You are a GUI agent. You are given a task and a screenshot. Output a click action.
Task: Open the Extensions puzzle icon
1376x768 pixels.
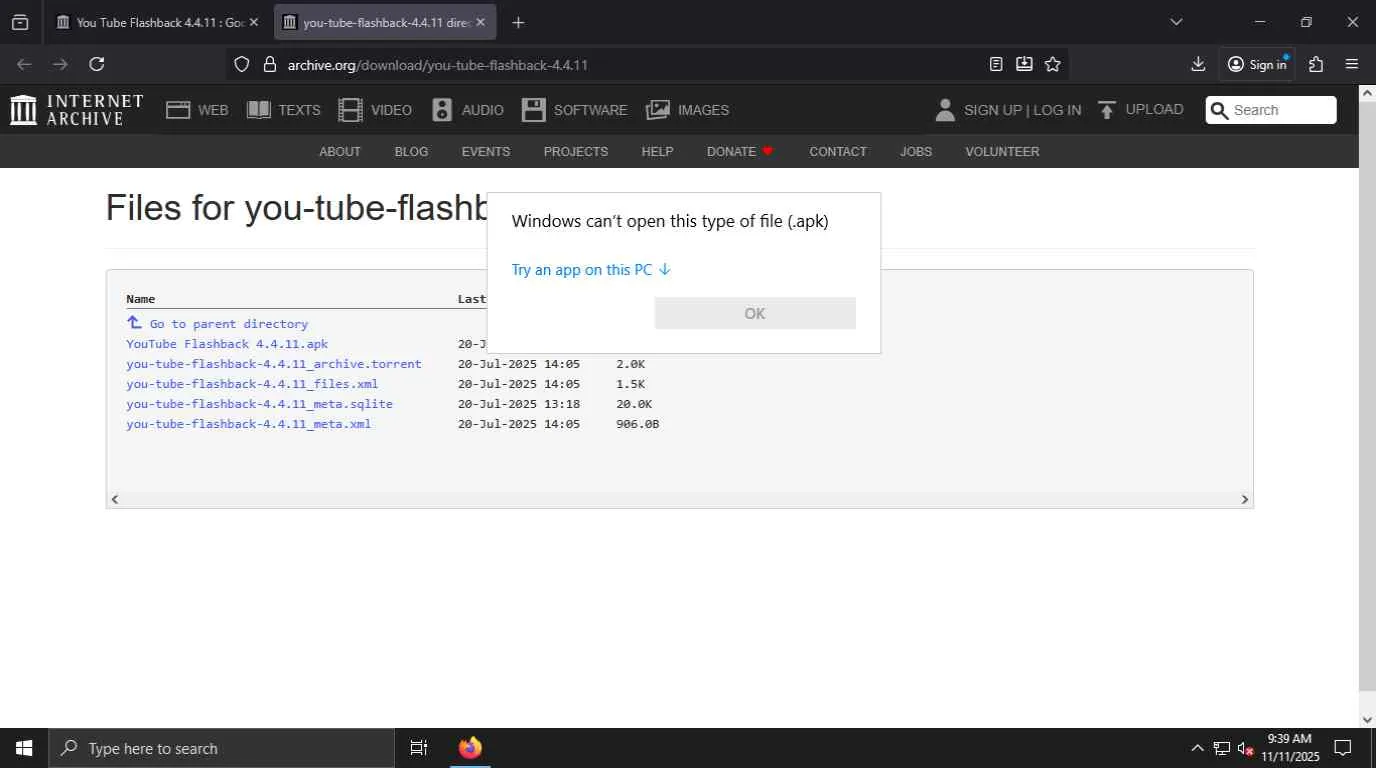(1316, 64)
